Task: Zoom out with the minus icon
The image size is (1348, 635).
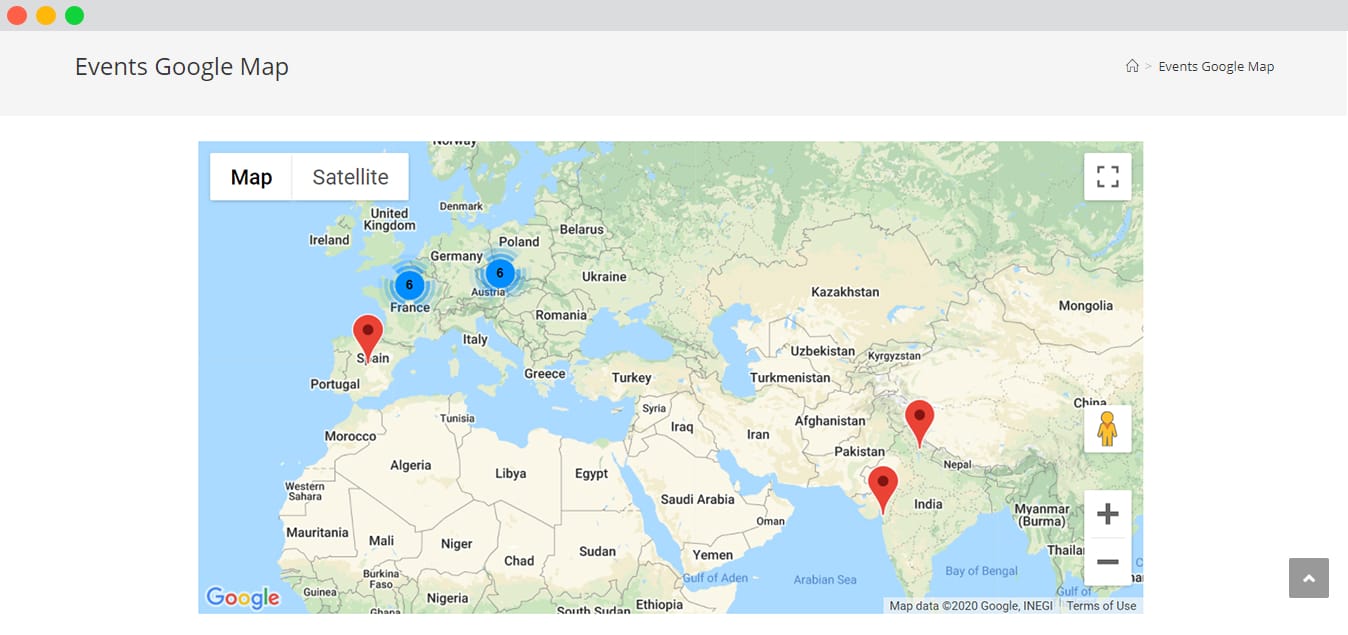Action: tap(1107, 562)
